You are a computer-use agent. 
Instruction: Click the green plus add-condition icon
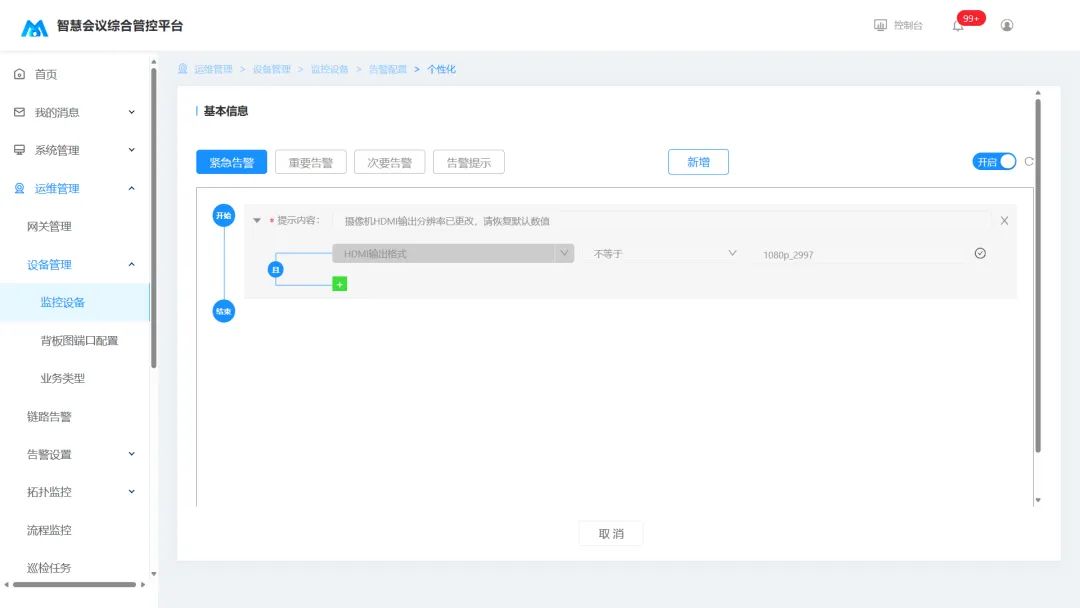[340, 284]
